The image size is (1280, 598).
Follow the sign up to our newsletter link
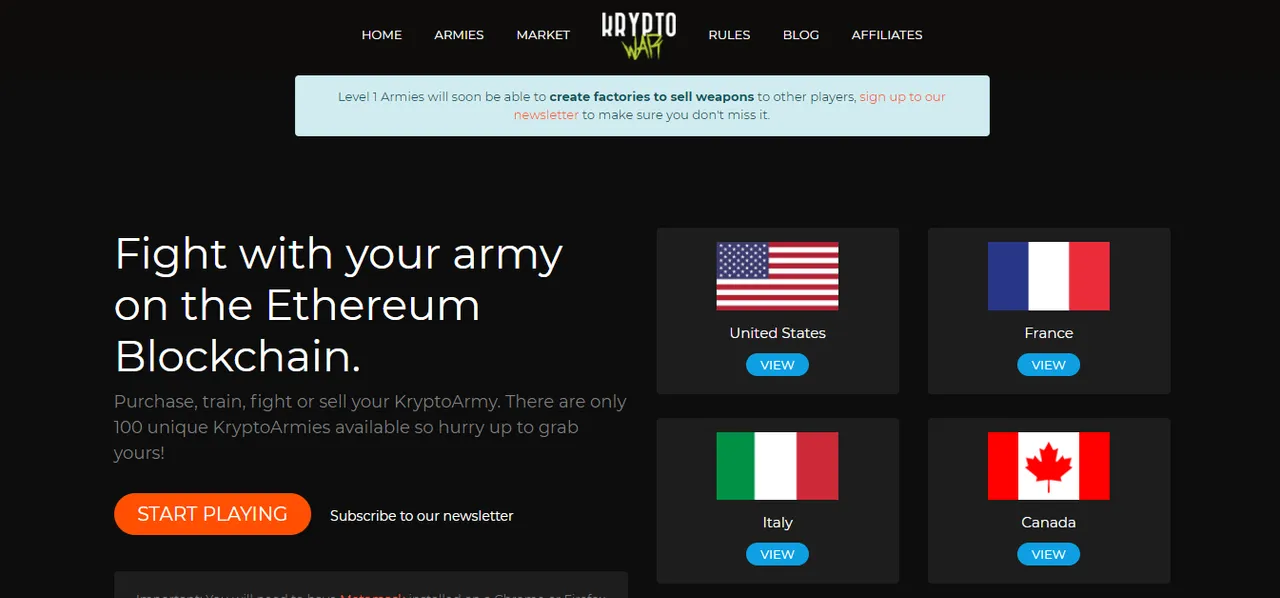click(x=730, y=106)
